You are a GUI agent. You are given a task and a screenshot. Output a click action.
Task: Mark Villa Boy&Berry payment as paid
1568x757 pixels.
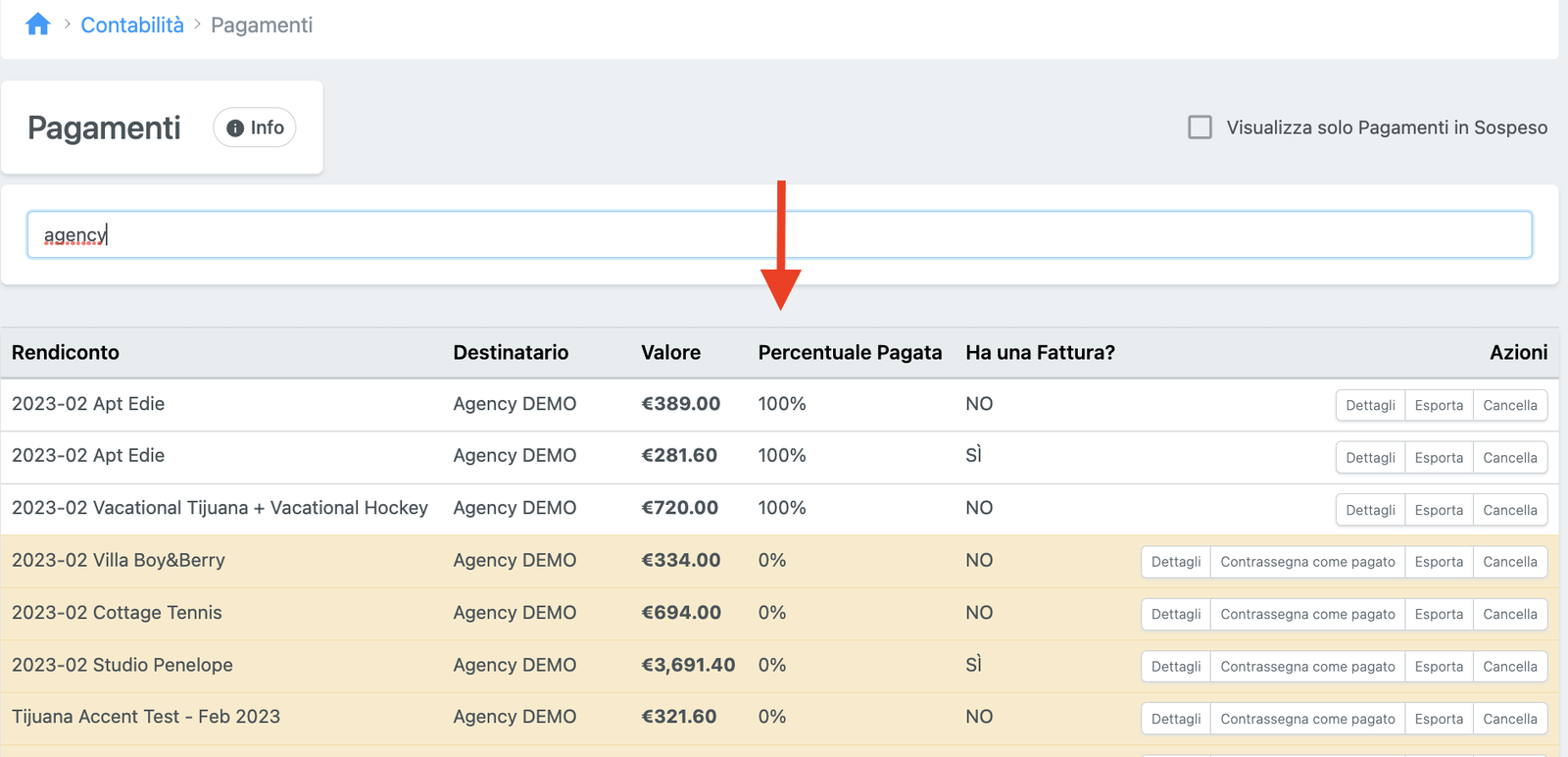point(1306,562)
